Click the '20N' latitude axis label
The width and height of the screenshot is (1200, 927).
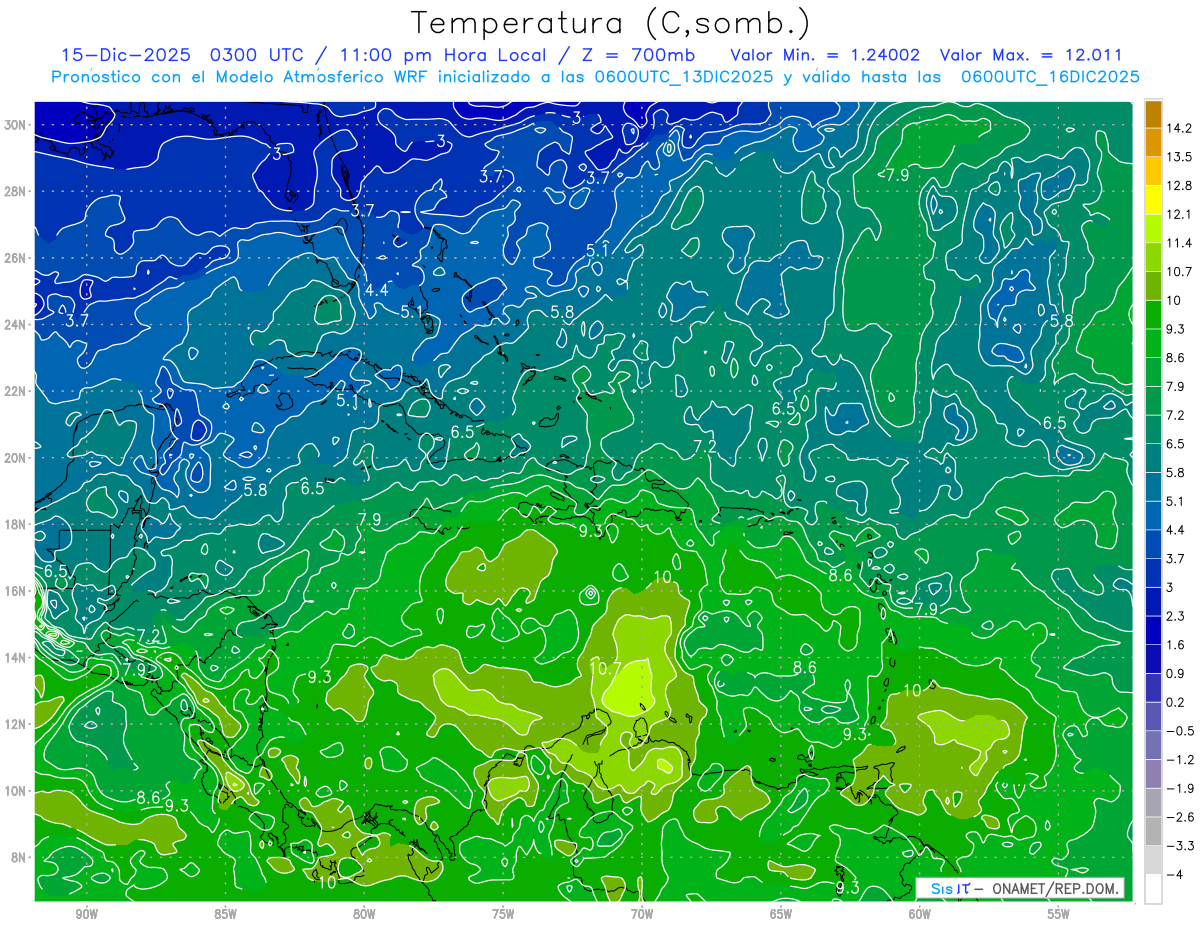tap(17, 458)
